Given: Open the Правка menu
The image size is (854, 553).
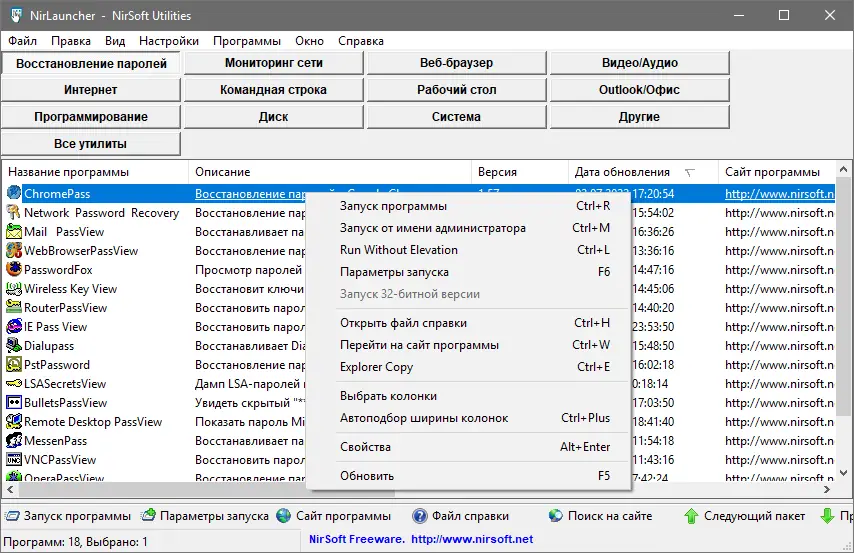Looking at the screenshot, I should [x=71, y=41].
